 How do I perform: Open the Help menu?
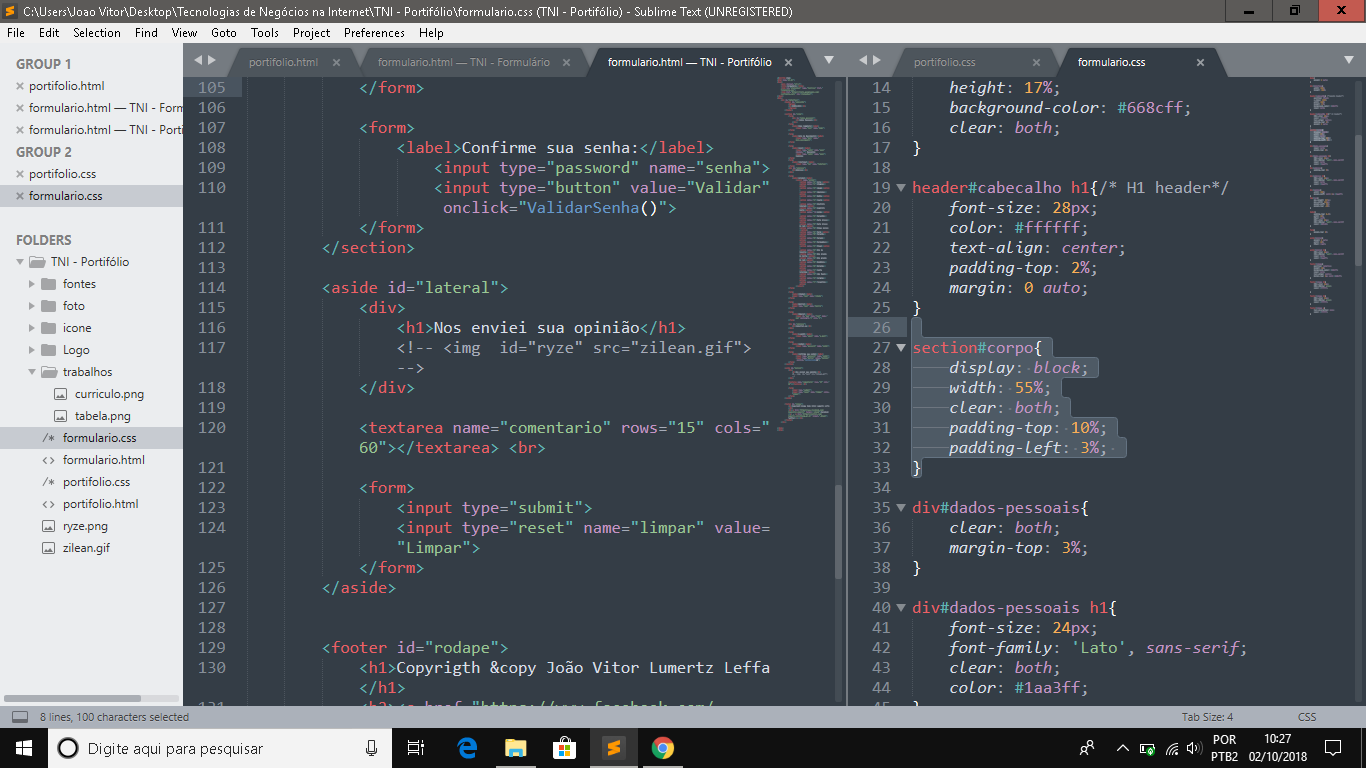pyautogui.click(x=431, y=33)
